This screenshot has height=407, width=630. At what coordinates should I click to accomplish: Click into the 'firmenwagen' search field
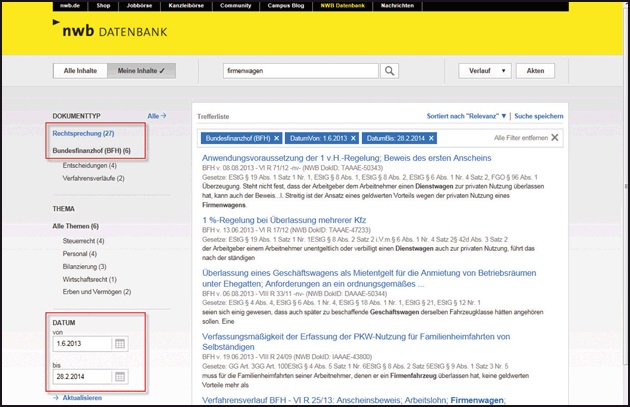300,71
